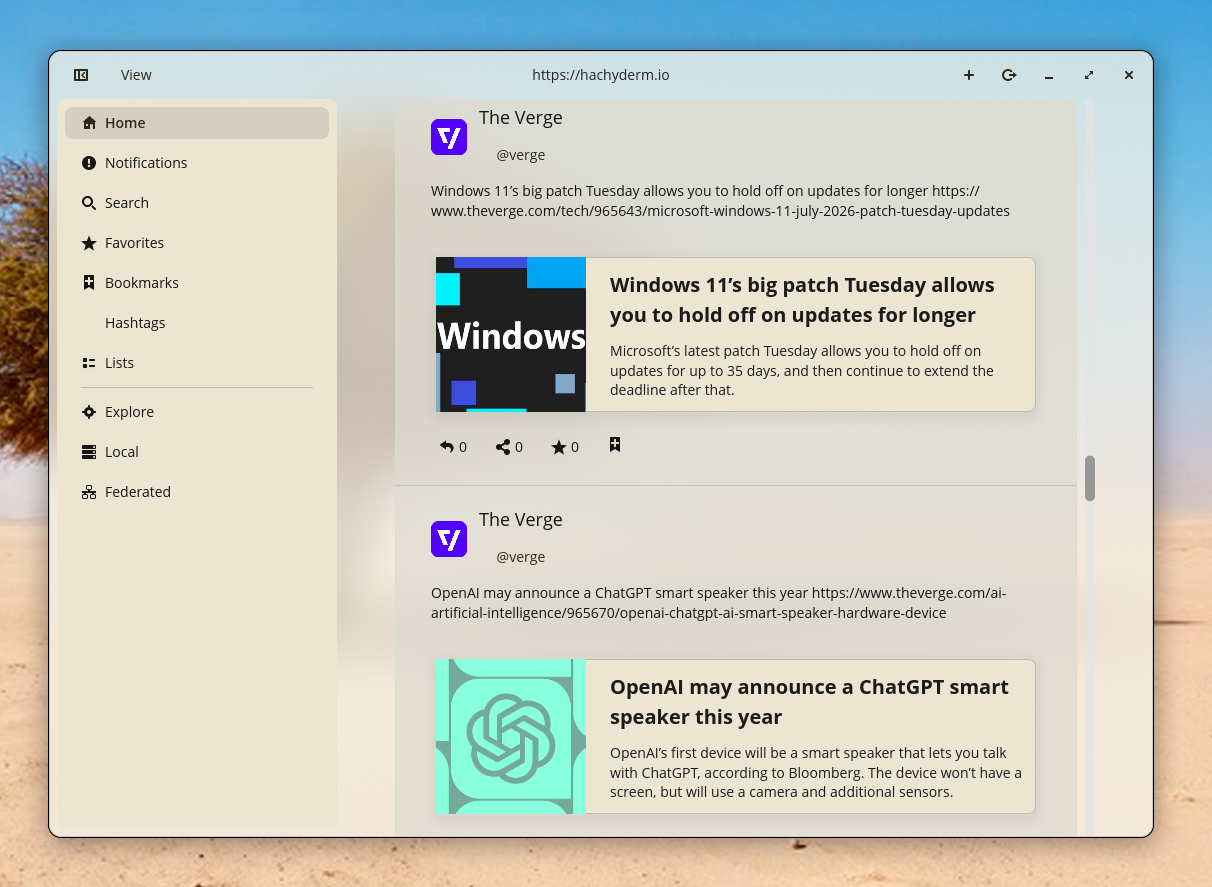Open Bookmarks in sidebar

(197, 283)
